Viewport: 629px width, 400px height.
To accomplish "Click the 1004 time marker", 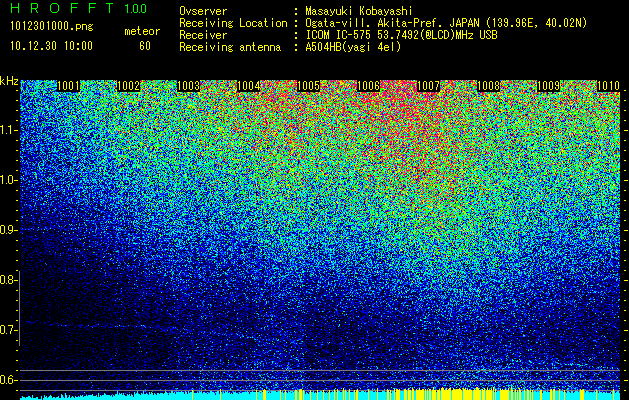I will [x=249, y=86].
